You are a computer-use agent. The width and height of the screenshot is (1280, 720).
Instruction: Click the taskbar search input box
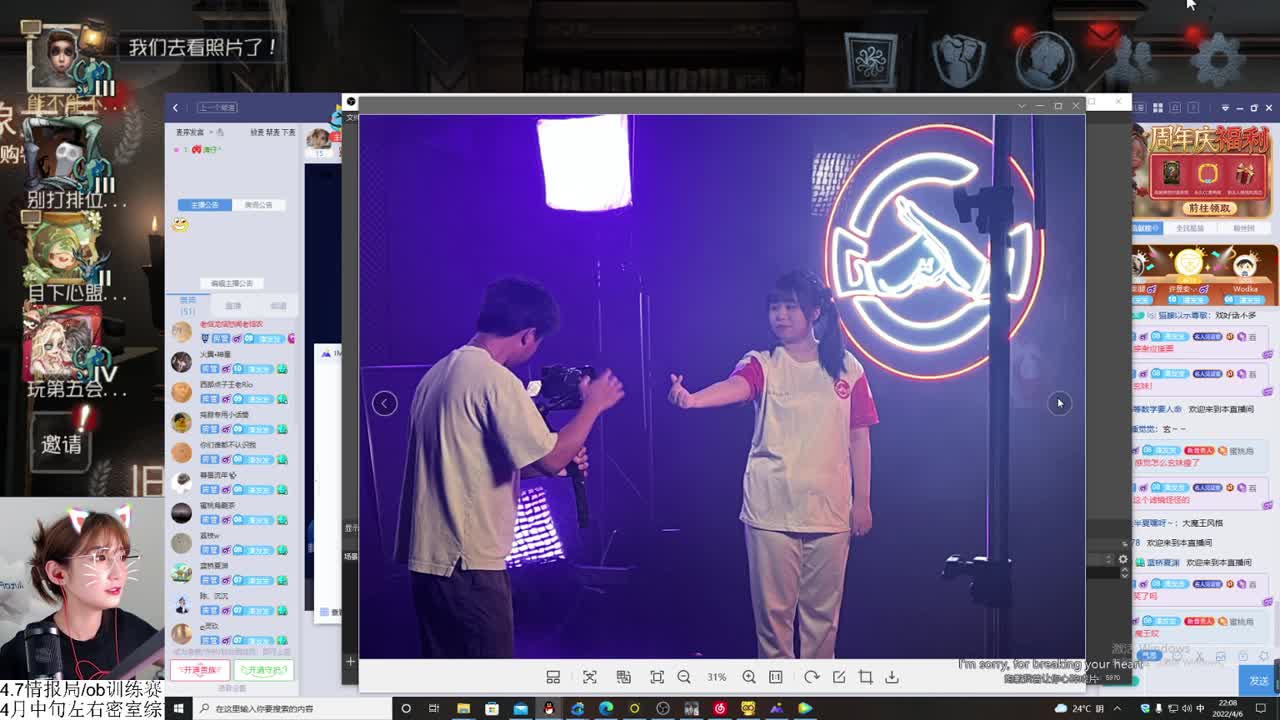(x=293, y=708)
